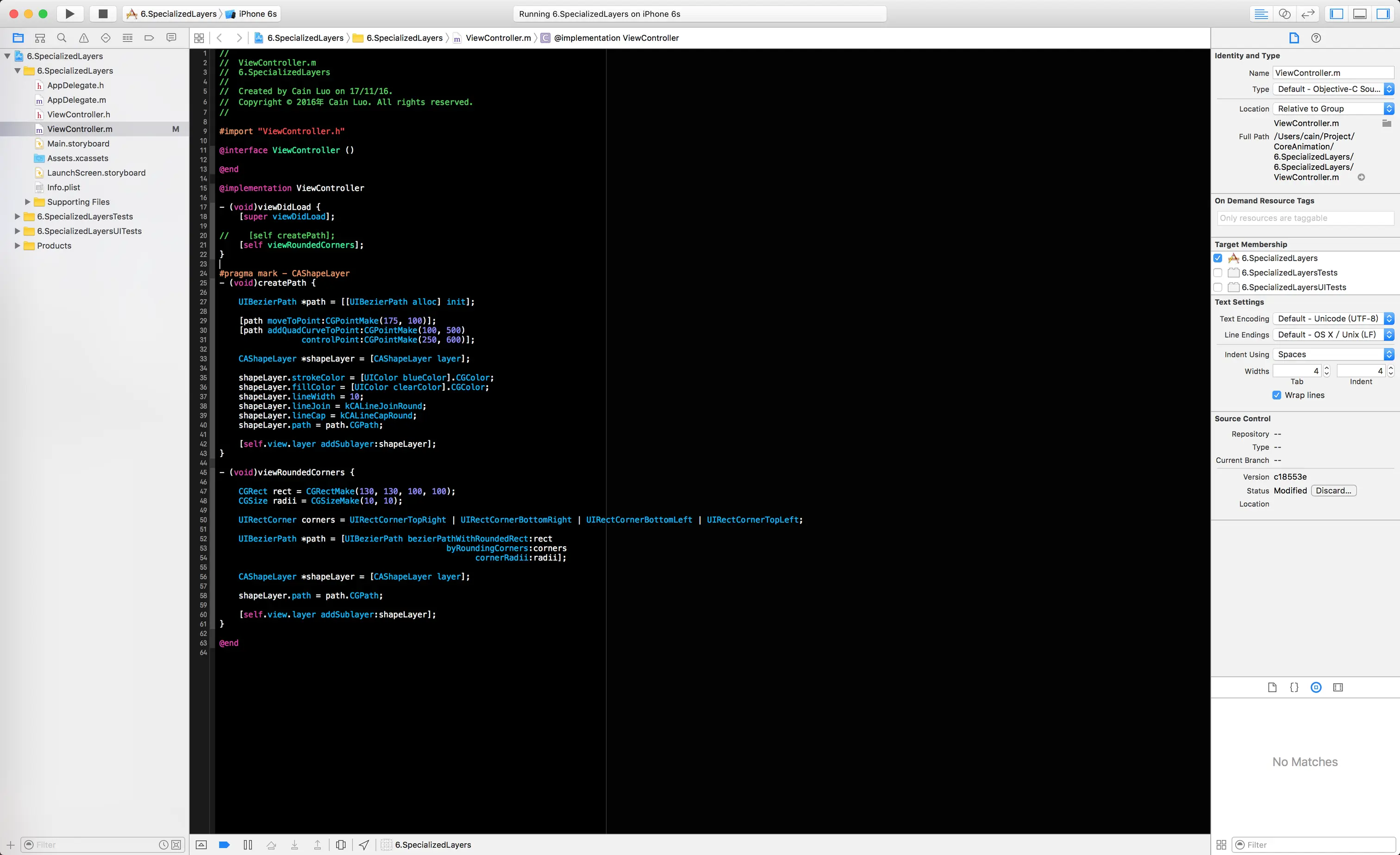Pause program execution in debug bar
Viewport: 1400px width, 855px height.
(248, 845)
